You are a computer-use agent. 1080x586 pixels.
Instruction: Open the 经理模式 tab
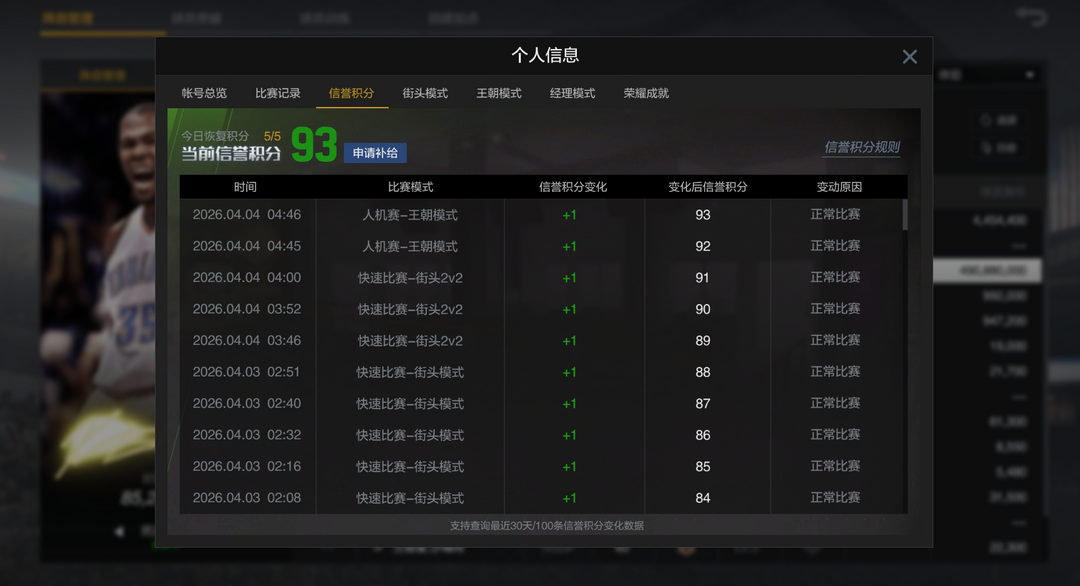pos(572,93)
